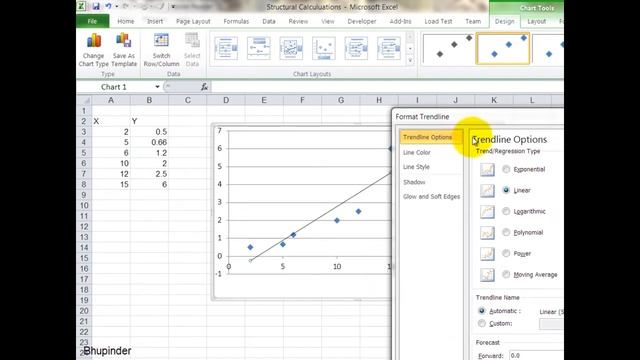Screen dimensions: 640x360
Task: Click the Undo icon in quick access toolbar
Action: click(x=108, y=6)
